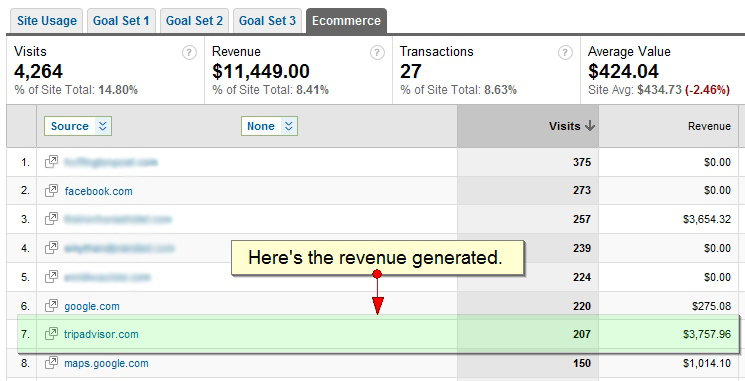Switch to the Site Usage tab

47,21
